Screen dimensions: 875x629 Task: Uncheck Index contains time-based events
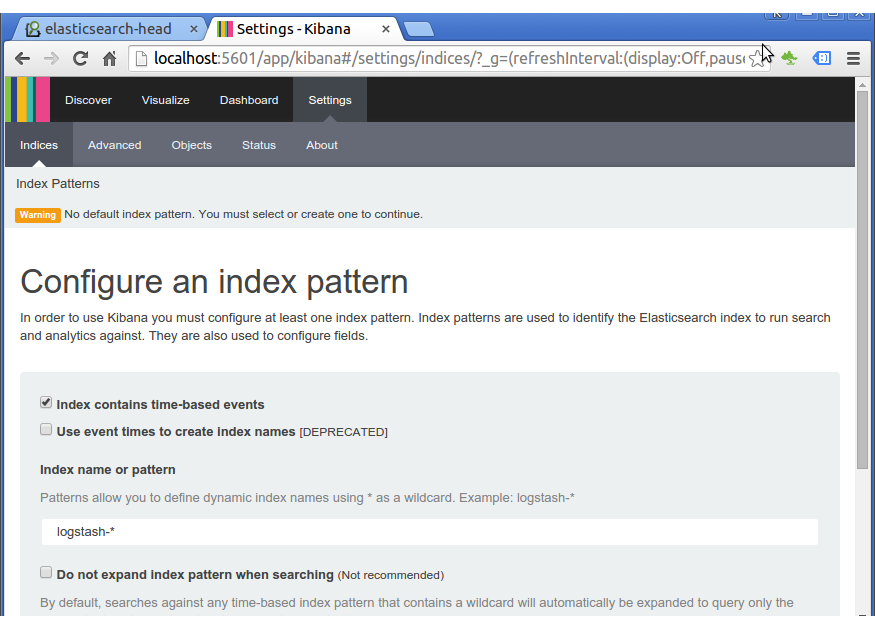[46, 402]
